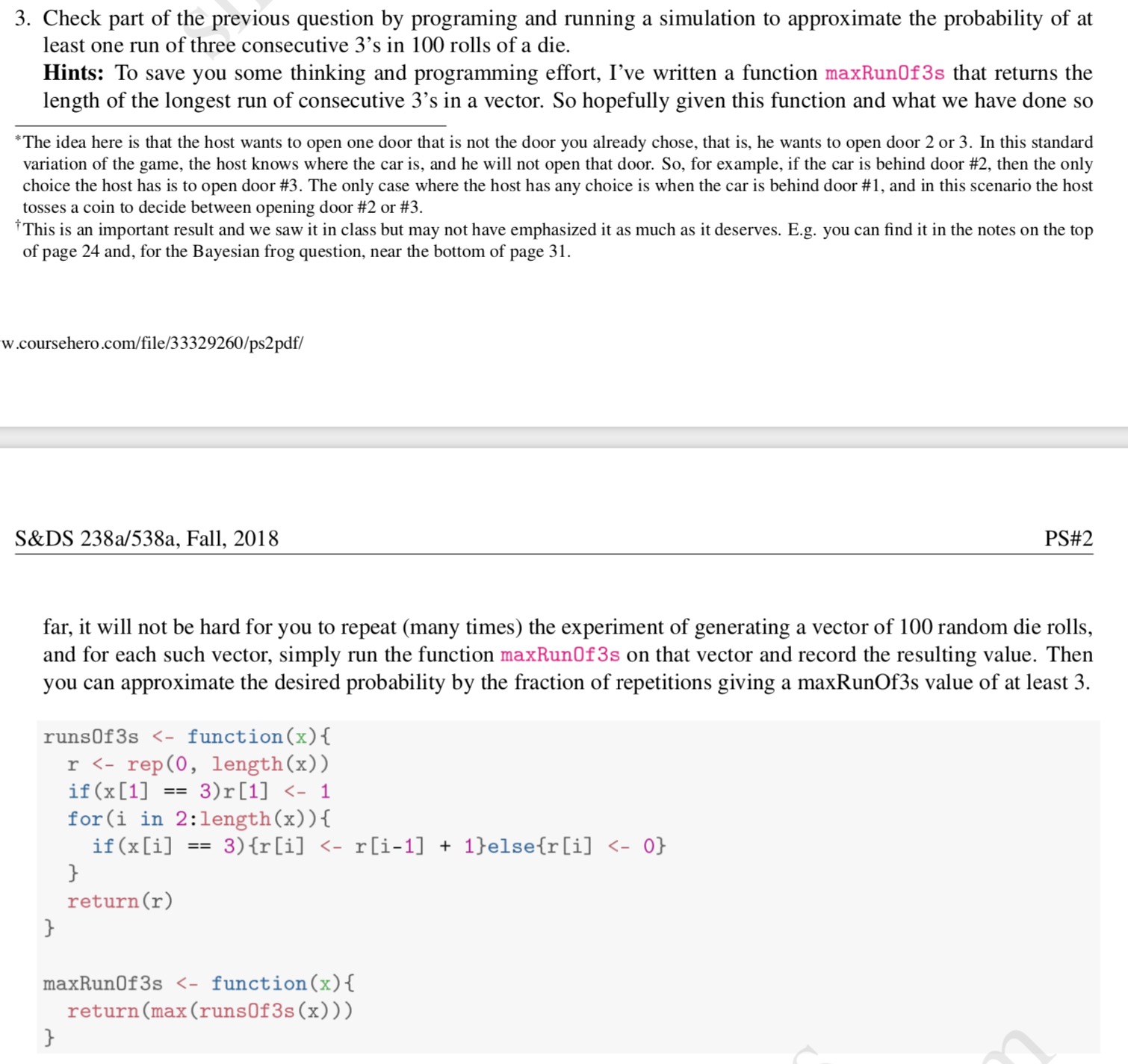
Task: Select the return(r) statement in code
Action: 121,901
